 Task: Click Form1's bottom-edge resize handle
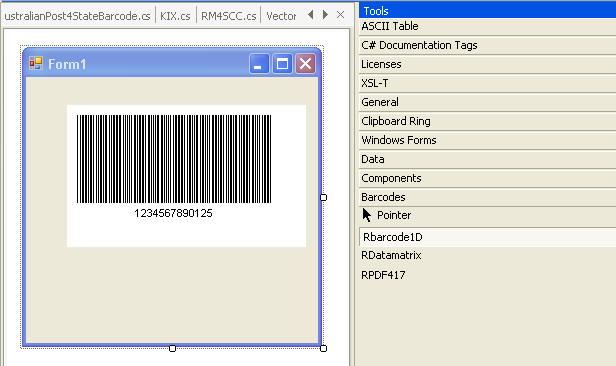(x=172, y=348)
